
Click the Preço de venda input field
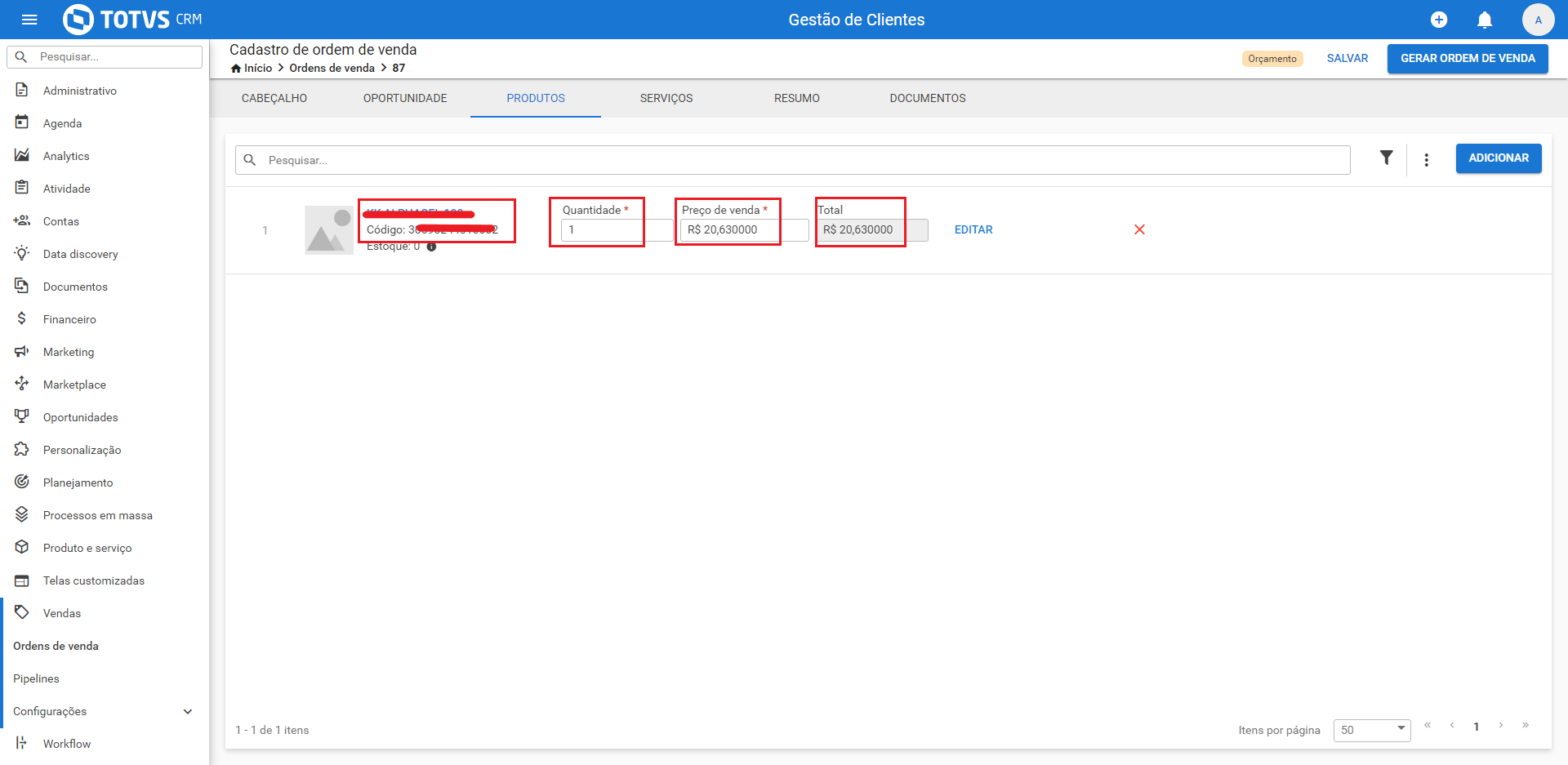[745, 229]
